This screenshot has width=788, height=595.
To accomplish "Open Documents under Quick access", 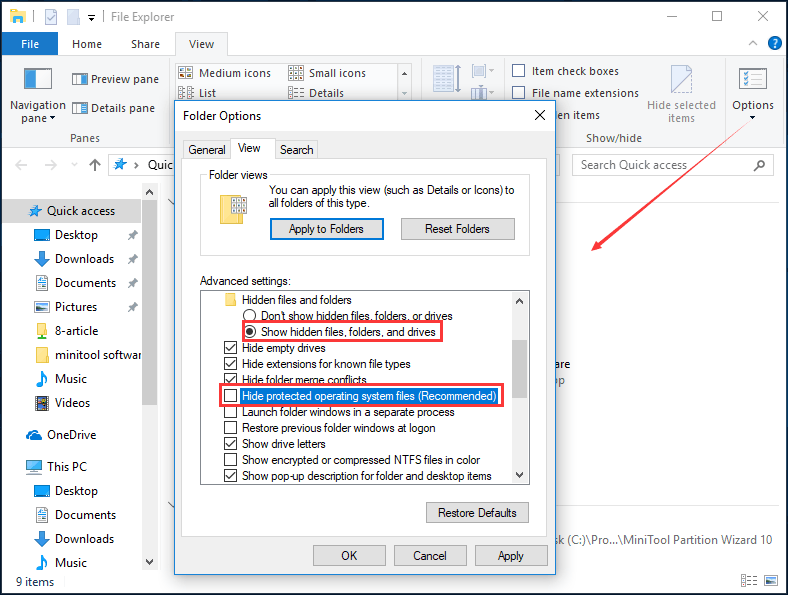I will pyautogui.click(x=85, y=283).
